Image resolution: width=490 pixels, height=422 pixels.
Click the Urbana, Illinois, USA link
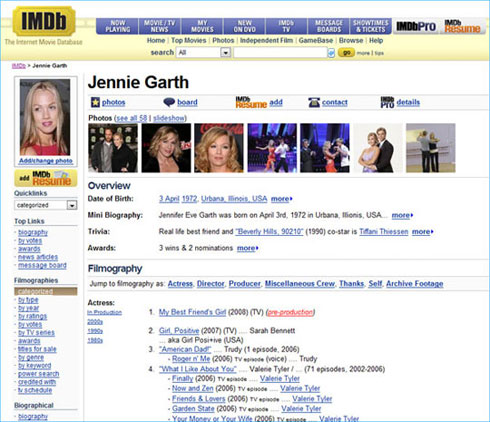234,199
